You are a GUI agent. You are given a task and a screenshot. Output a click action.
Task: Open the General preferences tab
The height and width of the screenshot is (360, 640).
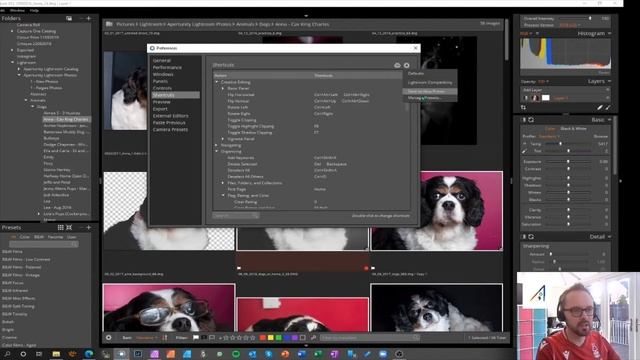[162, 60]
